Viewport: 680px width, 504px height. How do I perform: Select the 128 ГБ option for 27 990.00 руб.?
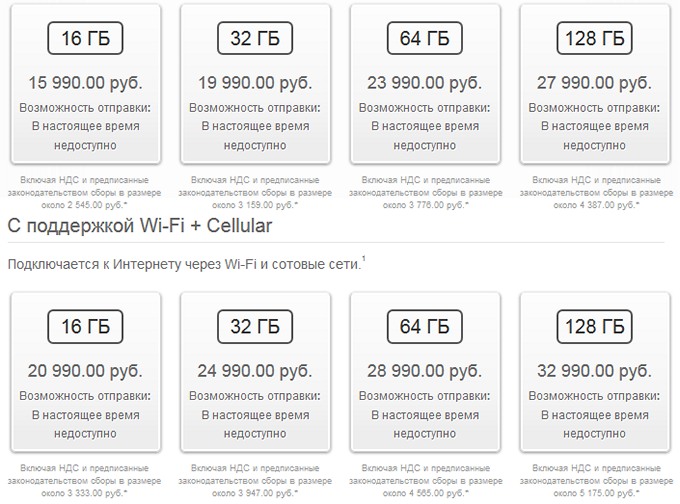coord(594,40)
